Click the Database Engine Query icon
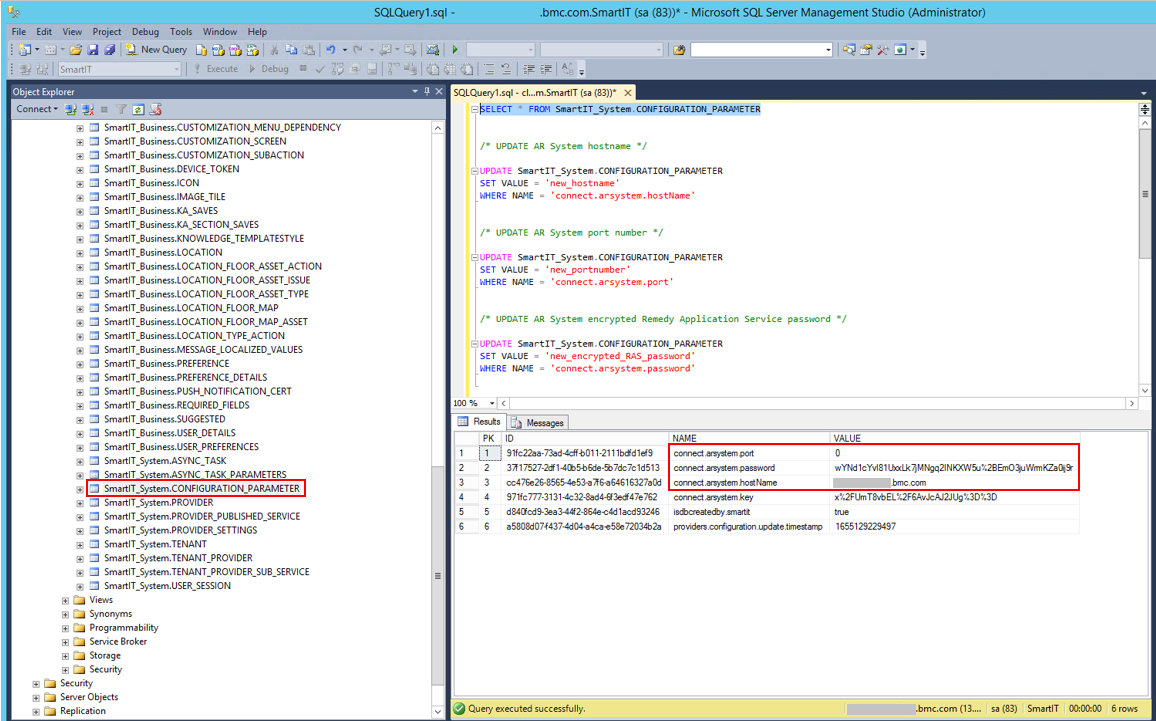The height and width of the screenshot is (721, 1156). [x=201, y=50]
